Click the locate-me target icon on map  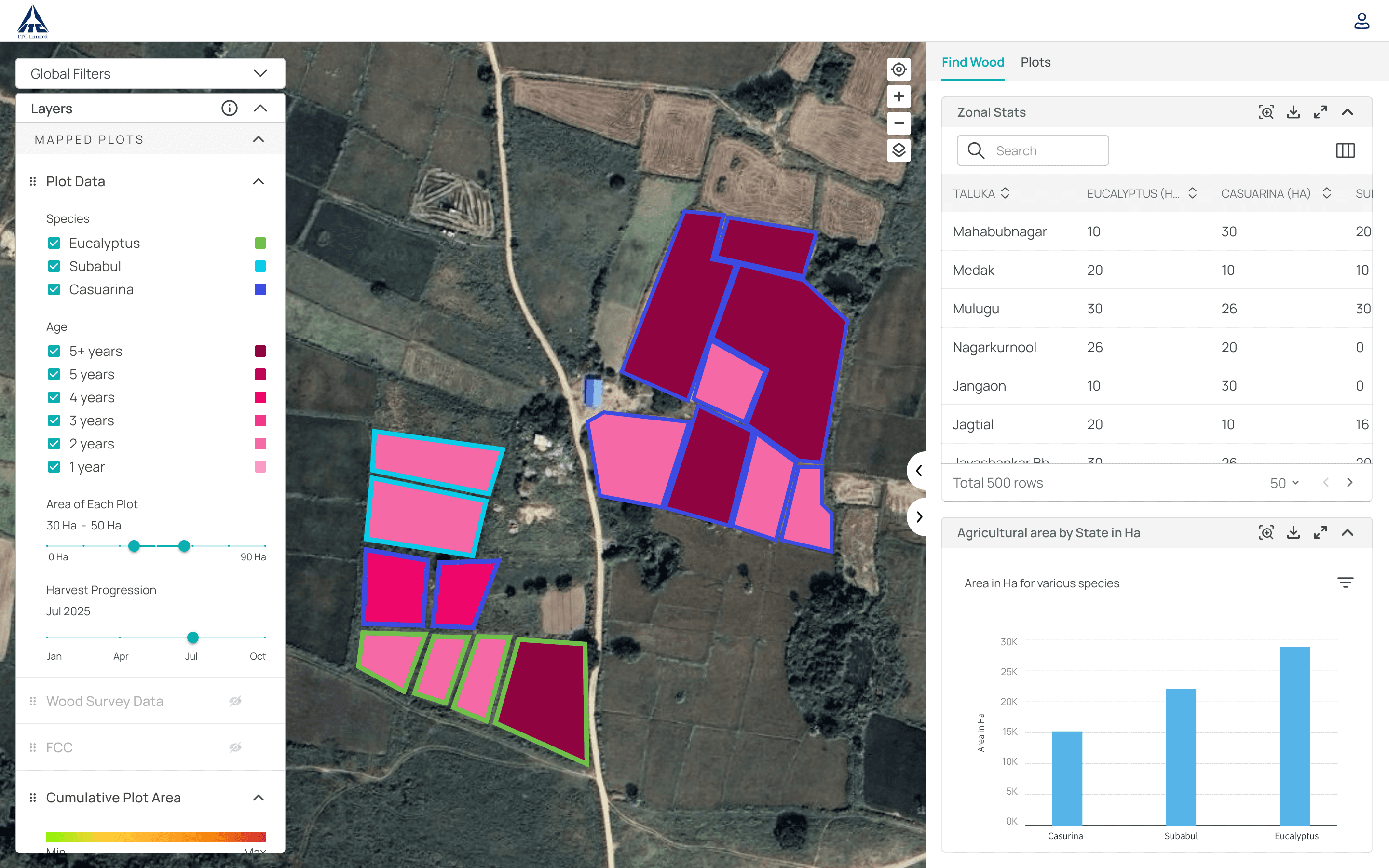pyautogui.click(x=898, y=69)
